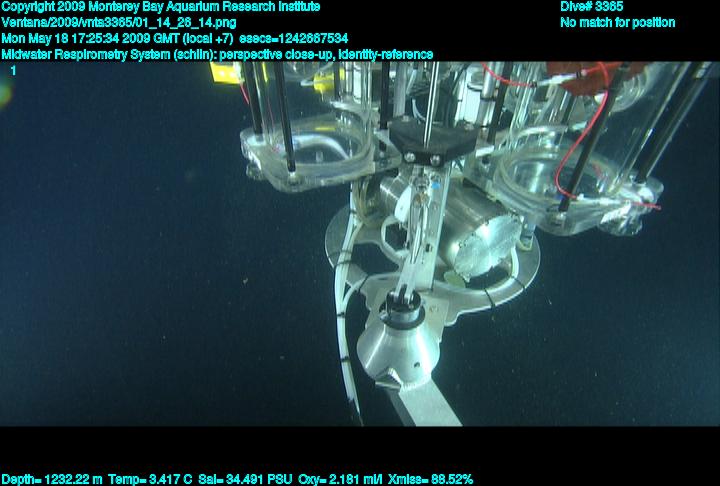Click the 'No match for position' text
Viewport: 720px width, 486px height.
click(618, 23)
